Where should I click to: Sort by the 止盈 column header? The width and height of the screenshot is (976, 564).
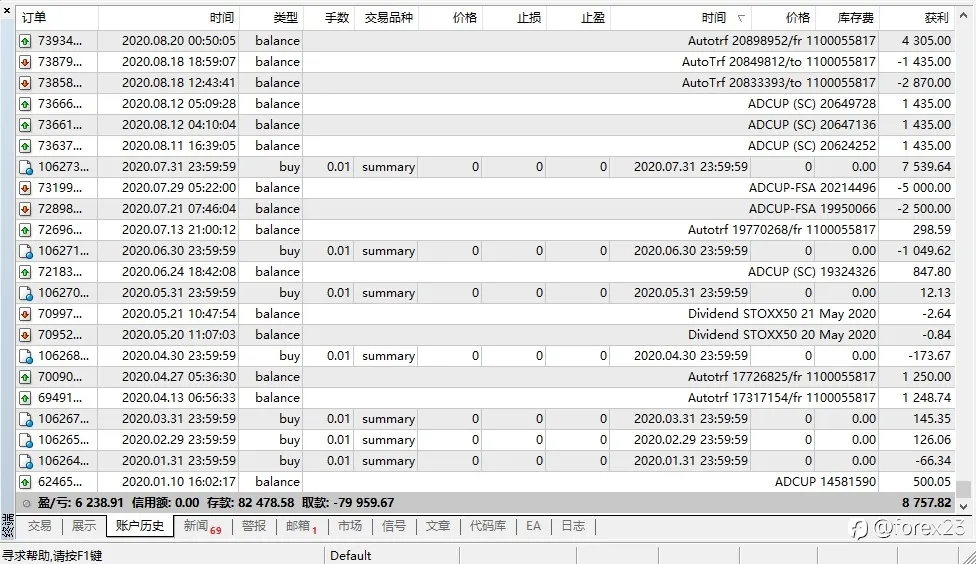click(578, 18)
